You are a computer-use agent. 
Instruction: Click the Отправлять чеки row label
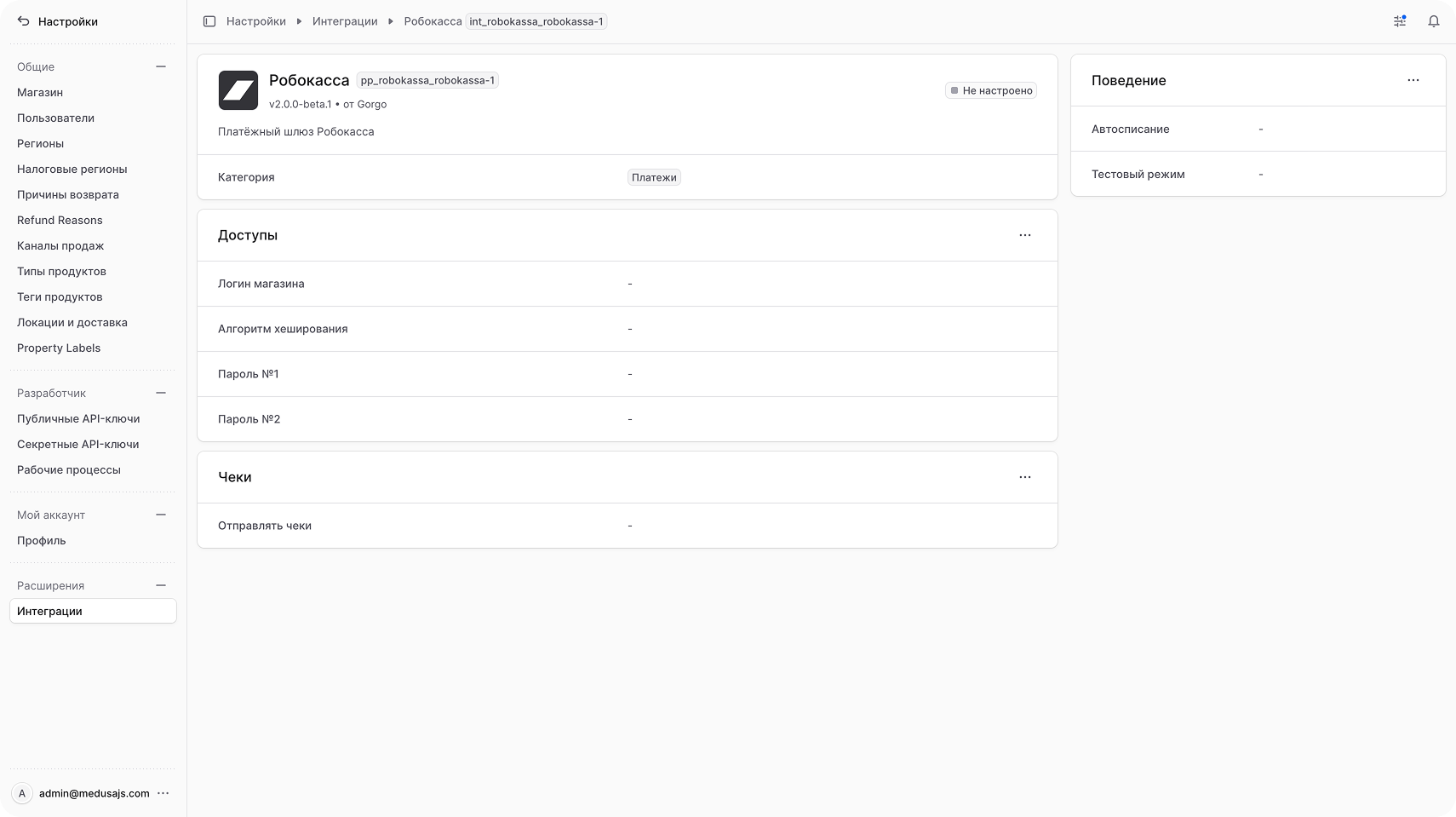tap(265, 526)
